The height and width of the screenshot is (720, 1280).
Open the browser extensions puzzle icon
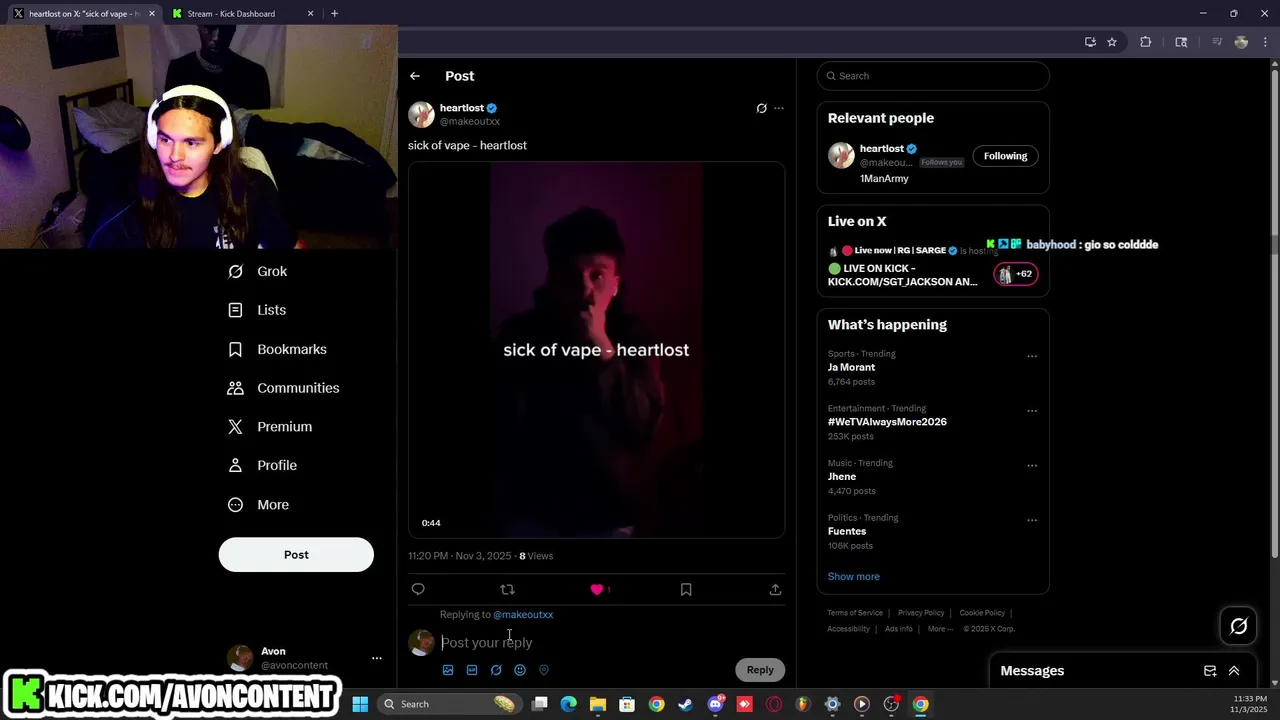tap(1146, 42)
